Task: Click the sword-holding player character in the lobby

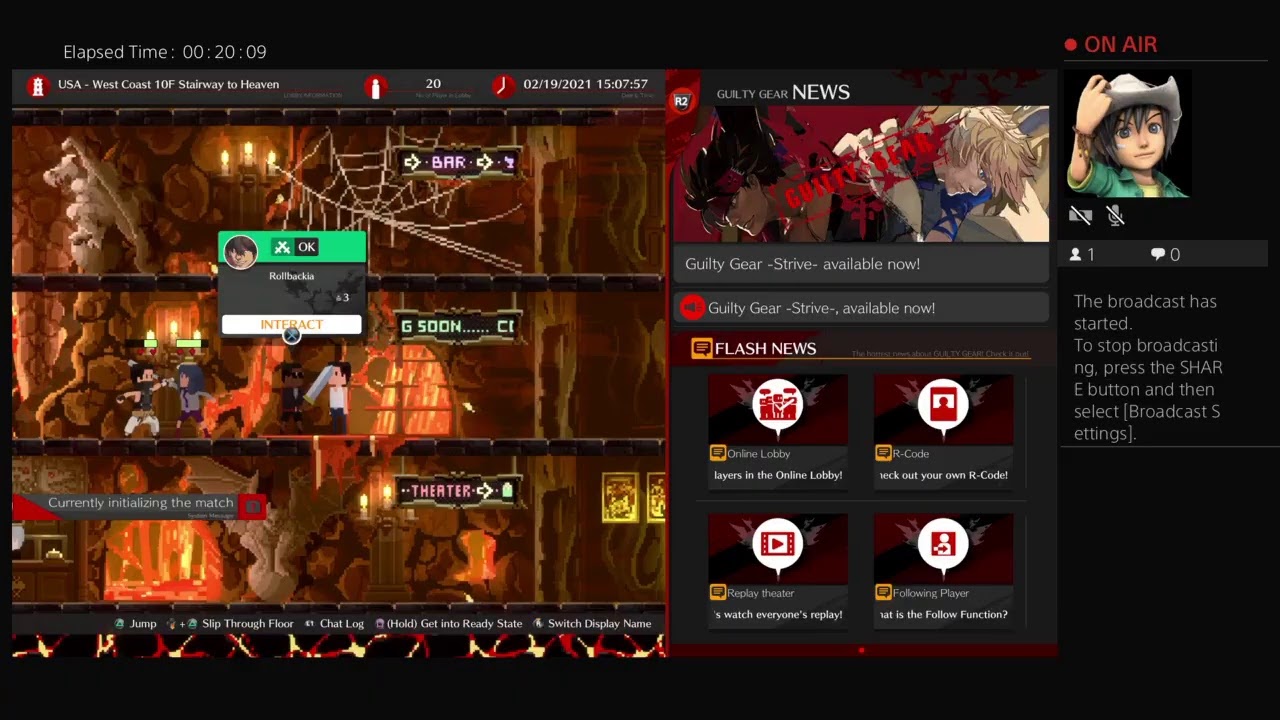Action: [336, 395]
